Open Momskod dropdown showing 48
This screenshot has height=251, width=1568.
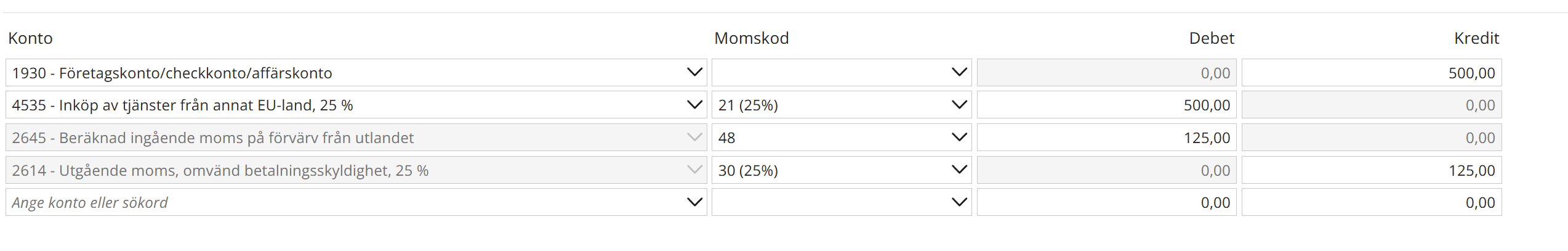(959, 138)
